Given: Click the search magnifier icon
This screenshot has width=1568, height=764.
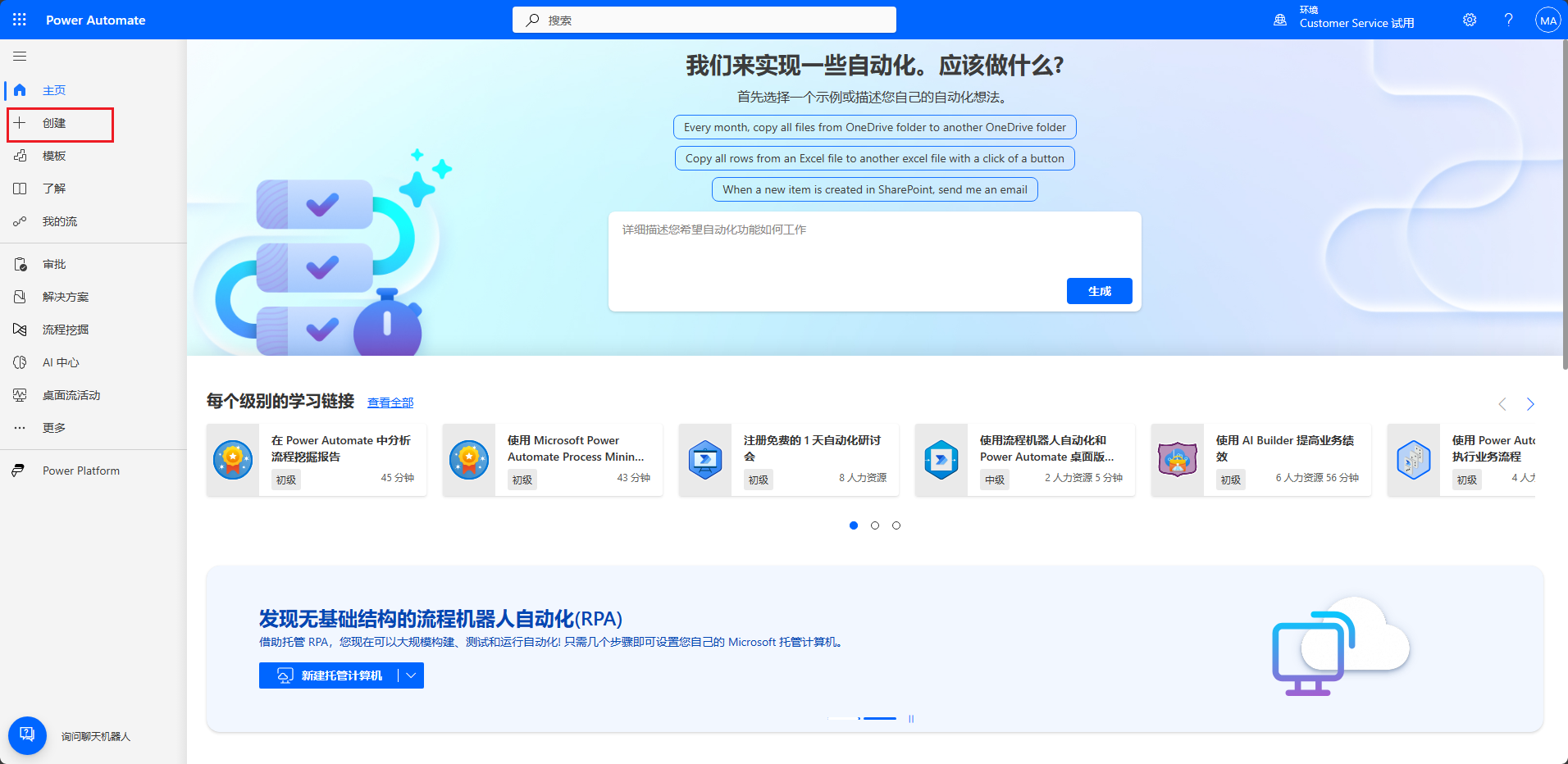Looking at the screenshot, I should [533, 20].
